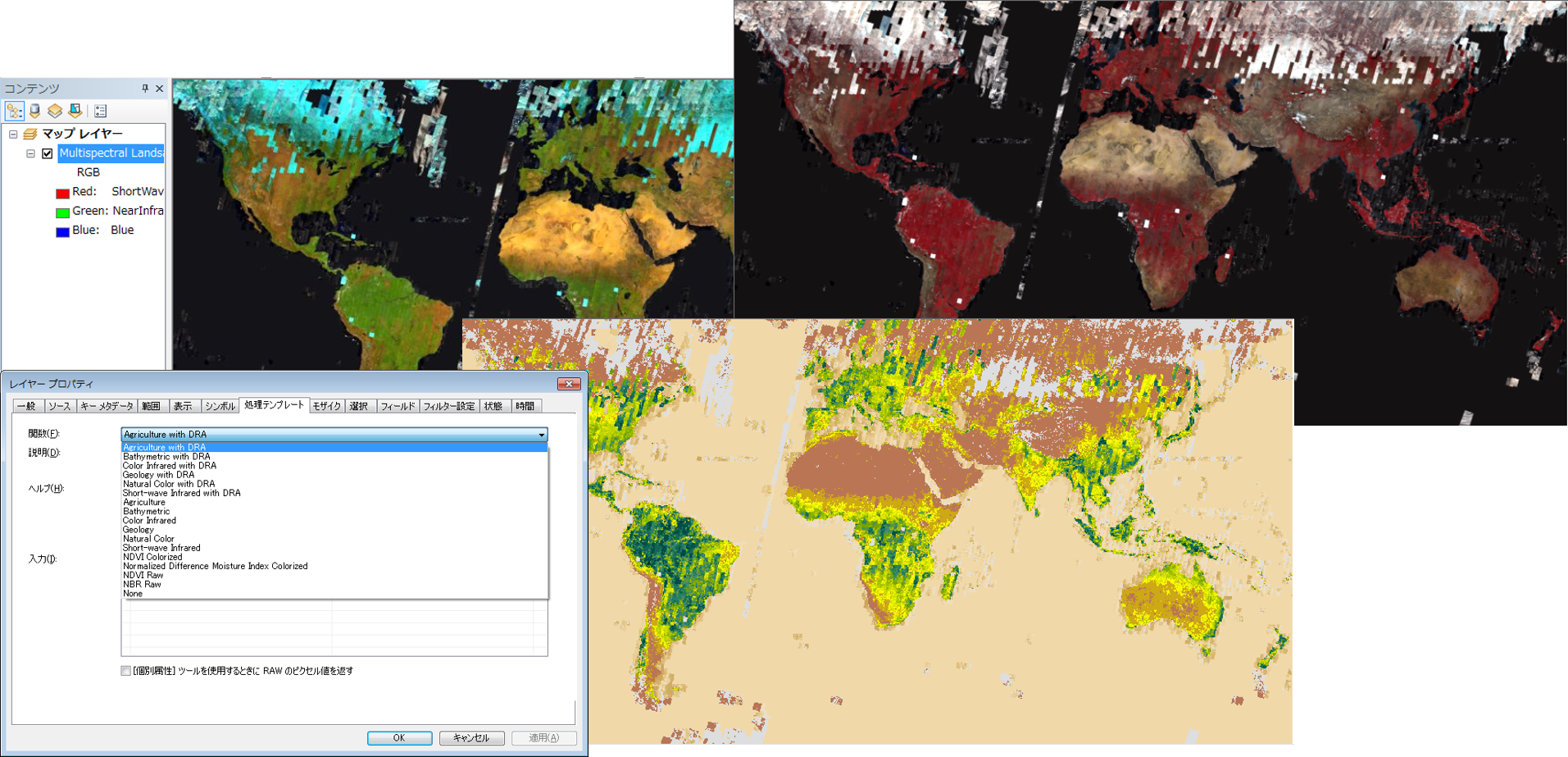The height and width of the screenshot is (757, 1568).
Task: Switch to List By Visibility view
Action: tap(55, 111)
